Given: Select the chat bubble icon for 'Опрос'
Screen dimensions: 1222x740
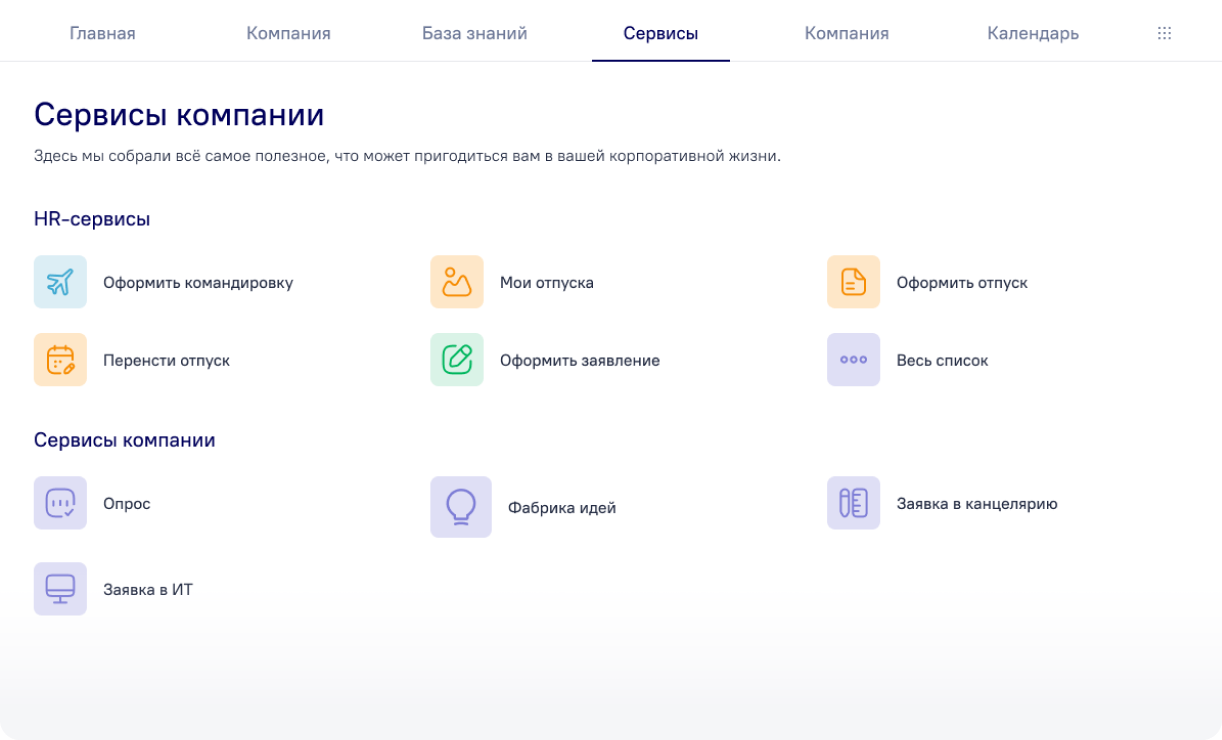Looking at the screenshot, I should [60, 503].
